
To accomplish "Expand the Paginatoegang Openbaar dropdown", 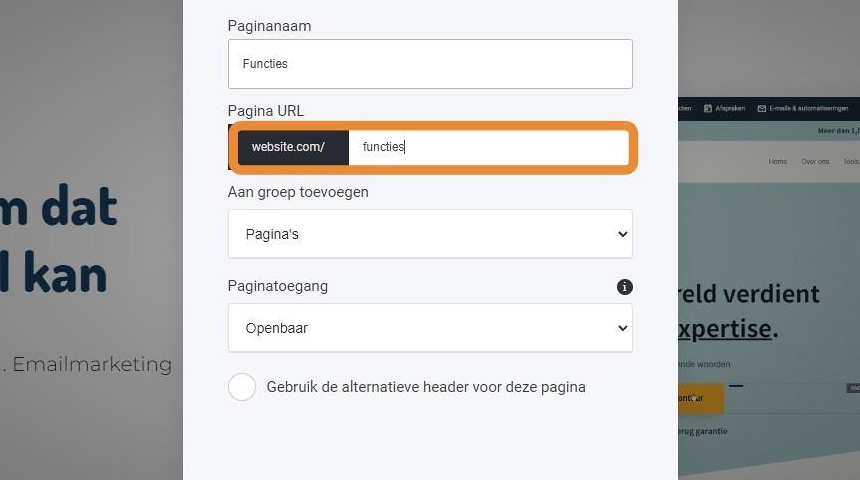I will pyautogui.click(x=430, y=328).
